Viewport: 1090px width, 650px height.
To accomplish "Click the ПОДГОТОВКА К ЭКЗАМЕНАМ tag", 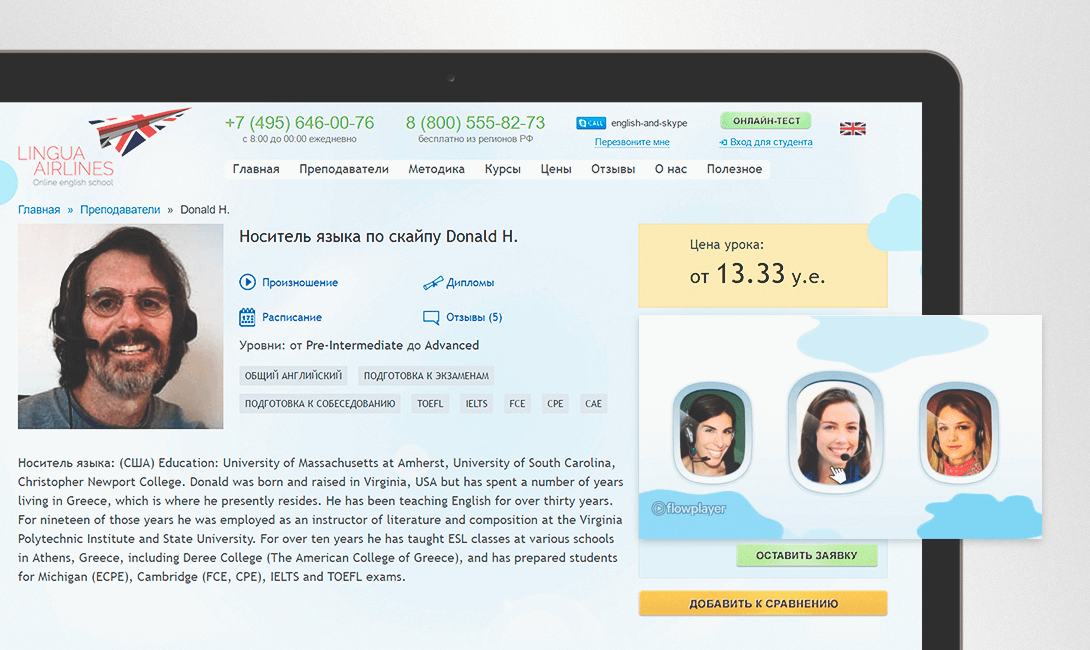I will click(426, 375).
